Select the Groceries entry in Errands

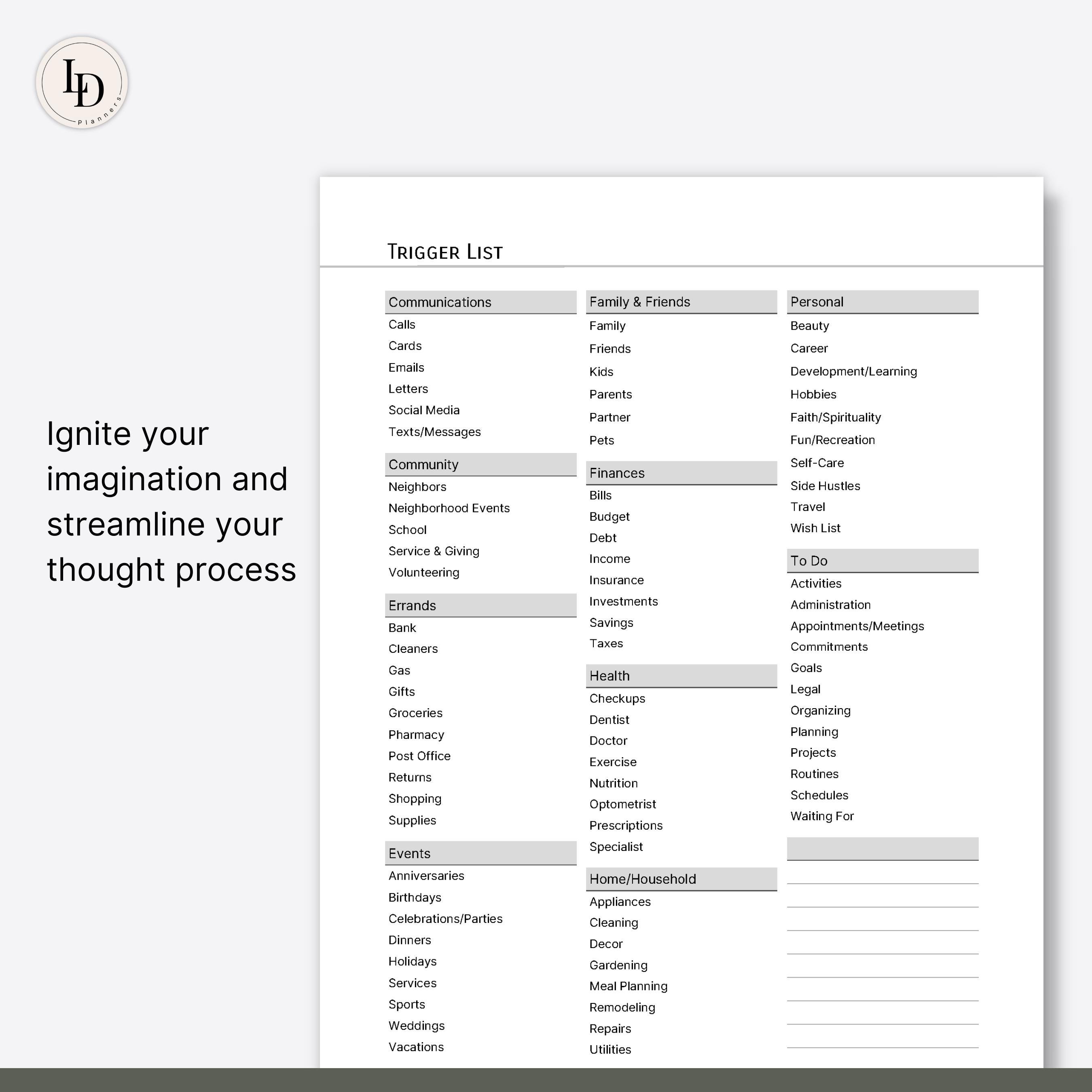pos(415,713)
